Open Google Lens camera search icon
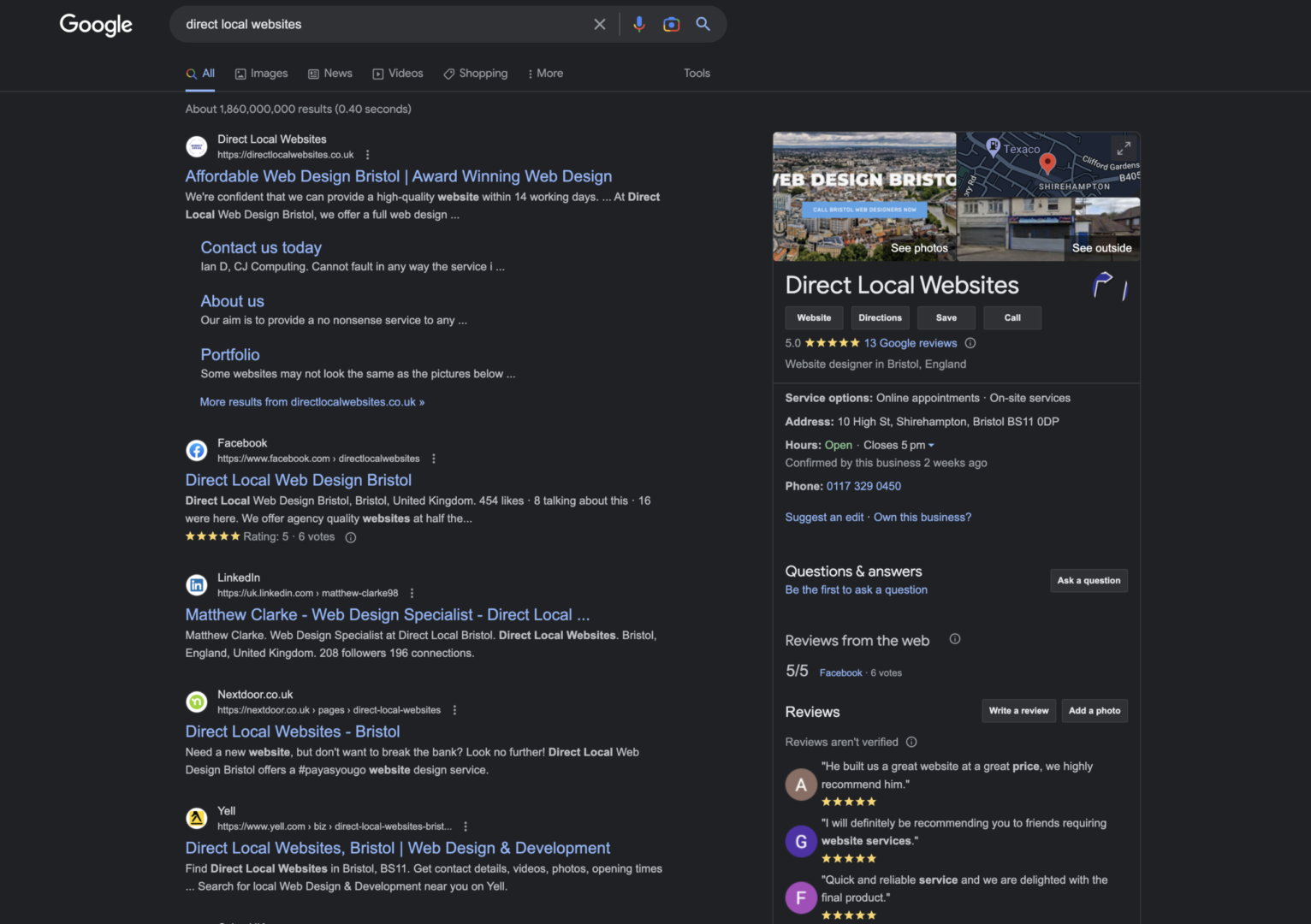Screen dimensions: 1311x924 tap(672, 24)
